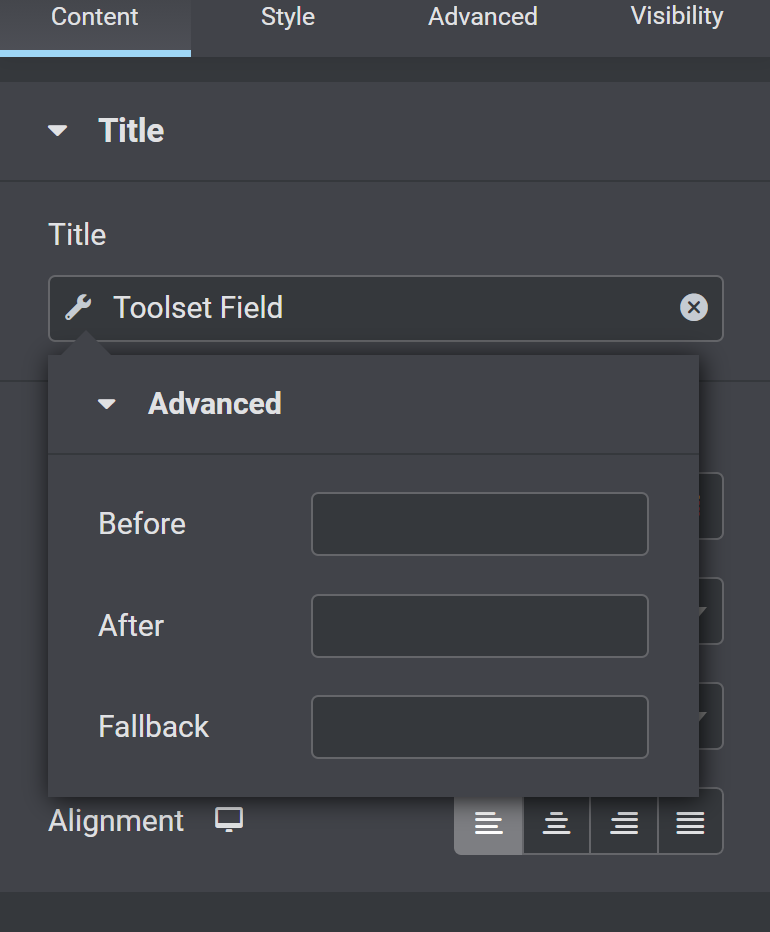
Task: Focus the Fallback text input
Action: pyautogui.click(x=480, y=727)
